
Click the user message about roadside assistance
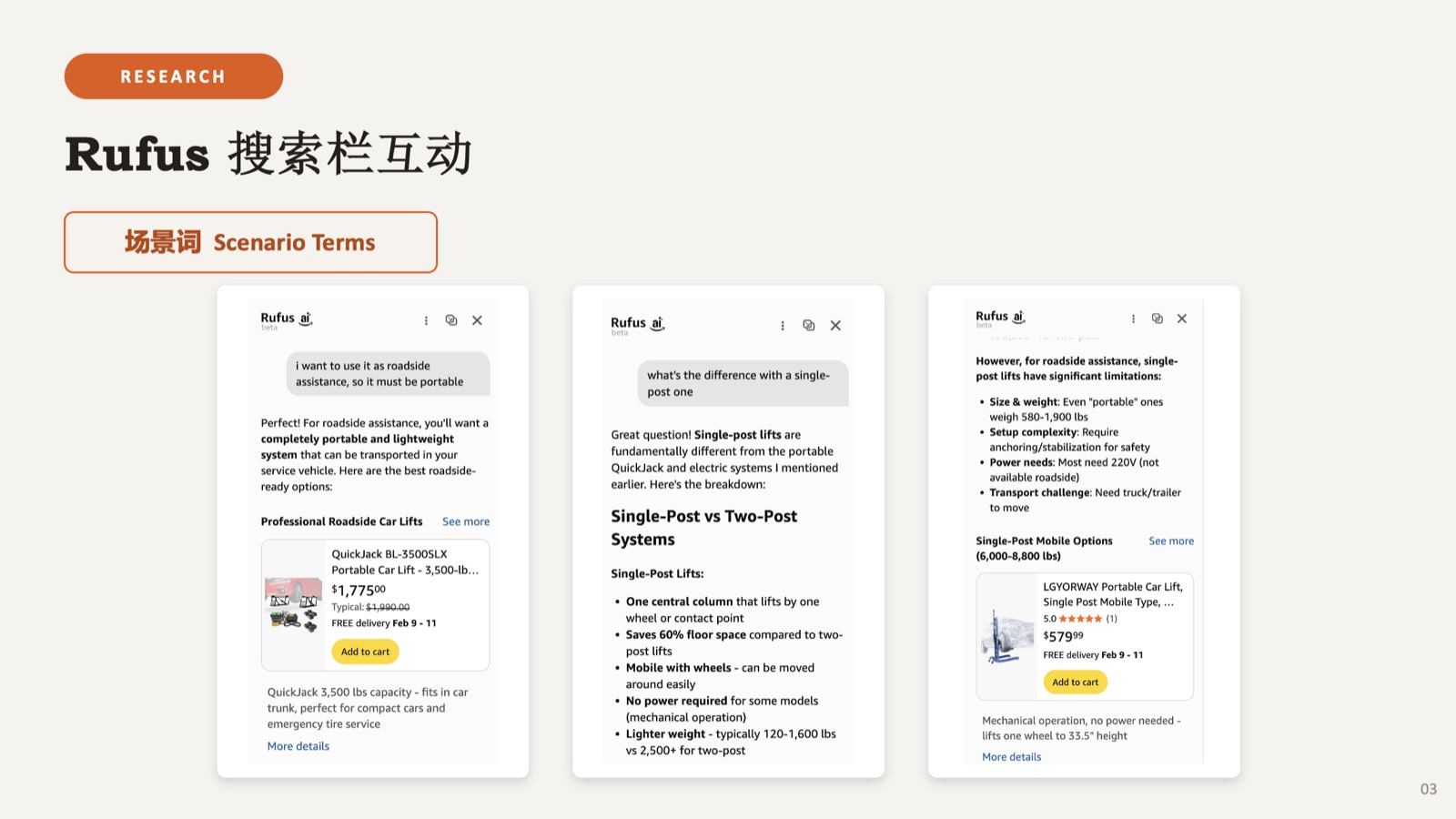click(x=388, y=374)
